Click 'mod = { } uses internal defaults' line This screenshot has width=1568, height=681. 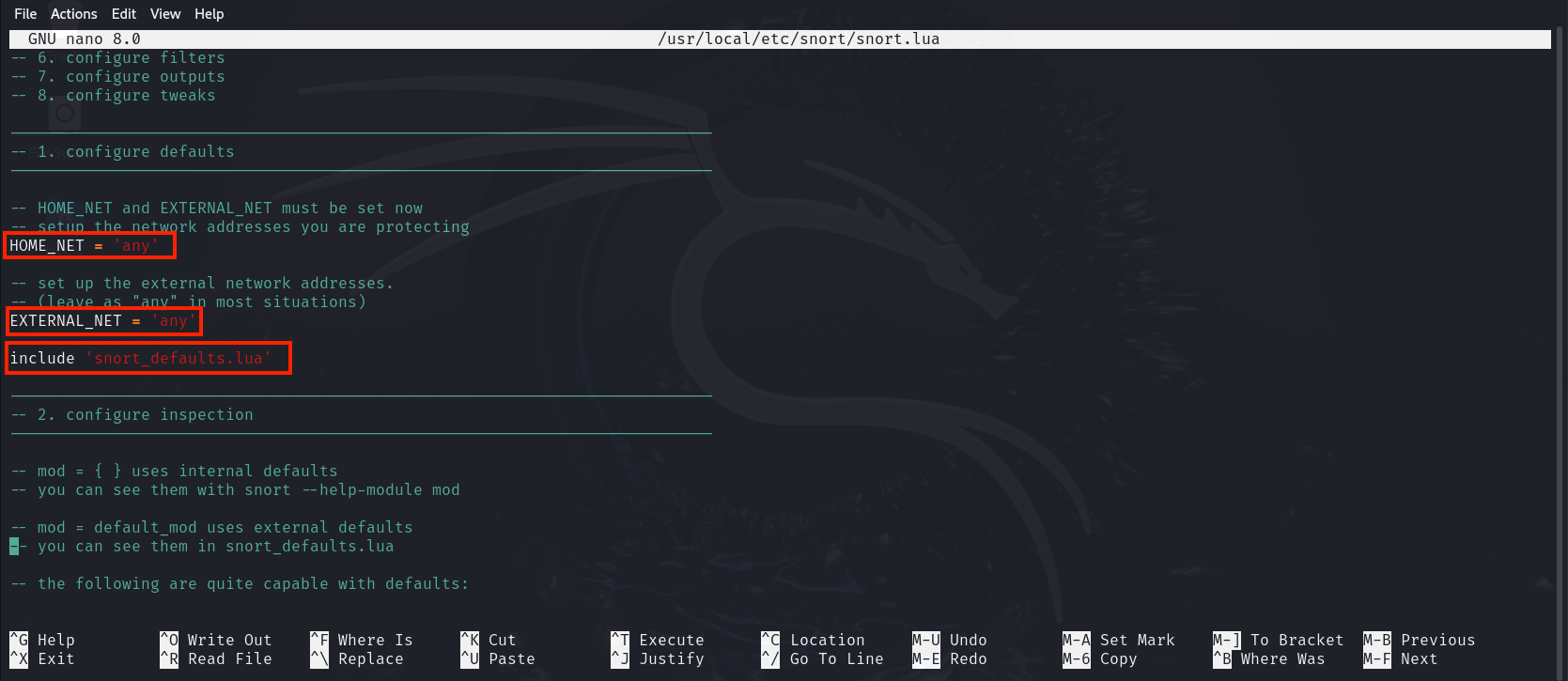click(174, 471)
